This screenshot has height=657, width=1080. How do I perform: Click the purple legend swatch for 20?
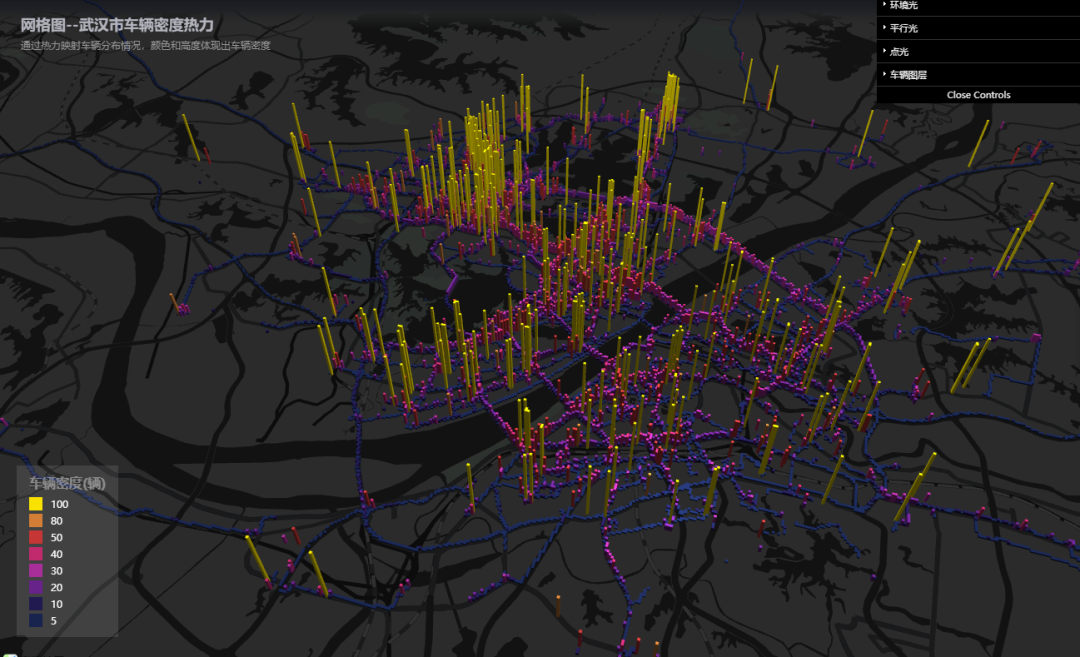(36, 587)
